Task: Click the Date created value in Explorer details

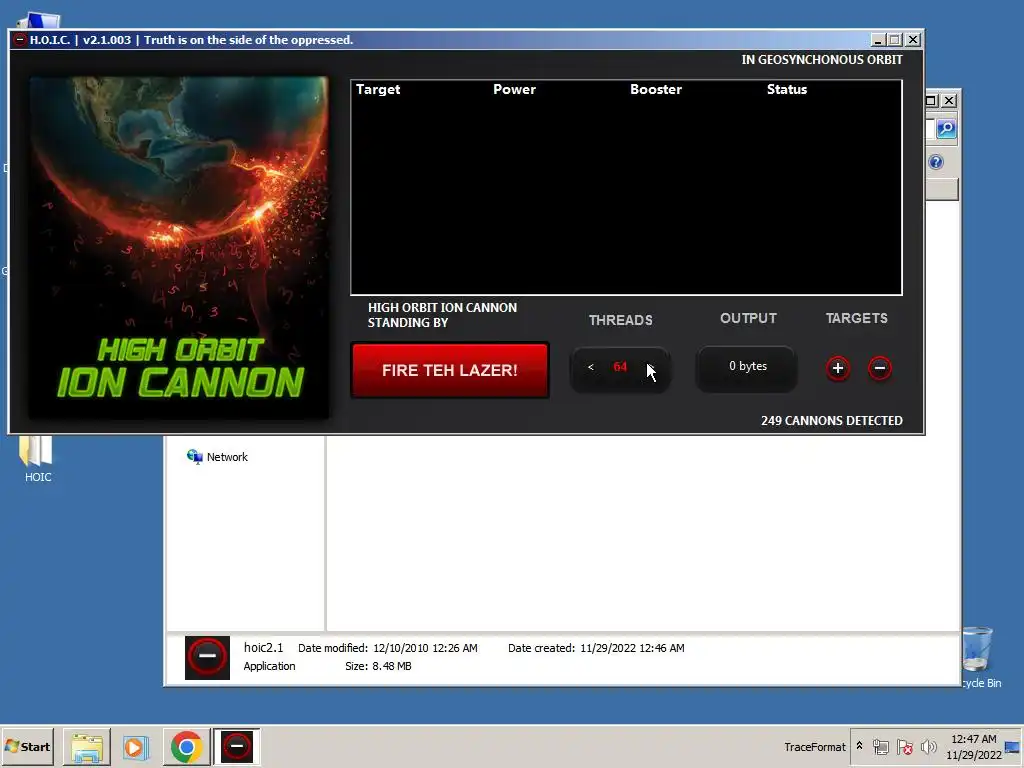Action: pyautogui.click(x=632, y=648)
